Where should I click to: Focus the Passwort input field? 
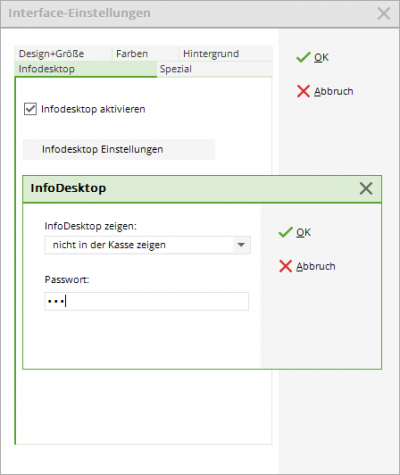(x=147, y=302)
